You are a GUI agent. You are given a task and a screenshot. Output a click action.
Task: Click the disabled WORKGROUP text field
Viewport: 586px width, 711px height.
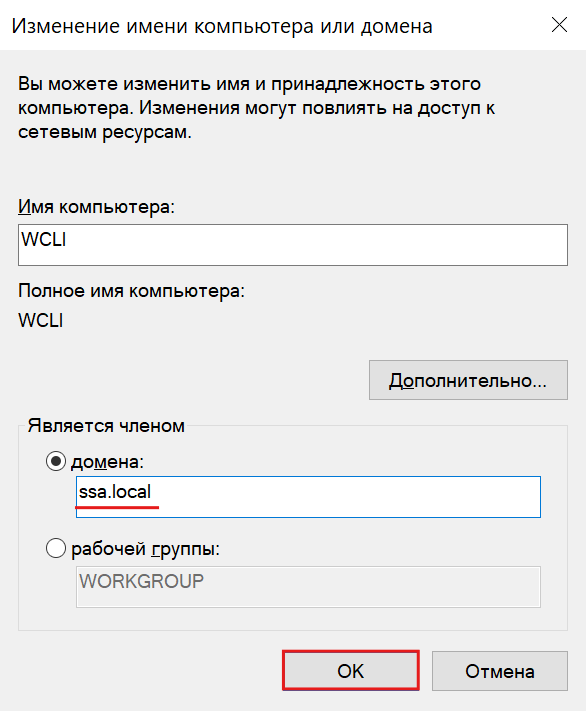coord(308,587)
